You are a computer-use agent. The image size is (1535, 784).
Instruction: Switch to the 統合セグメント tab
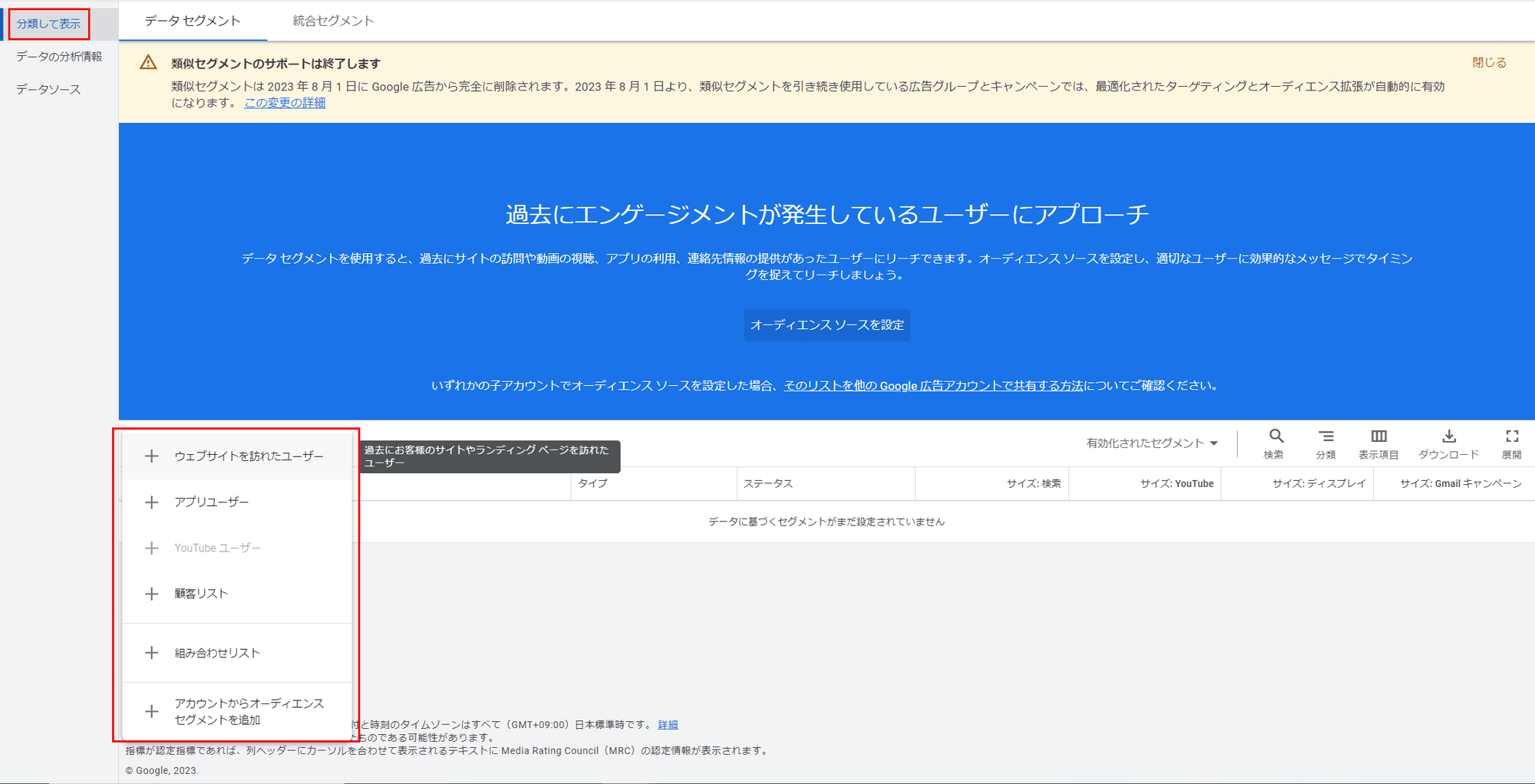tap(333, 21)
